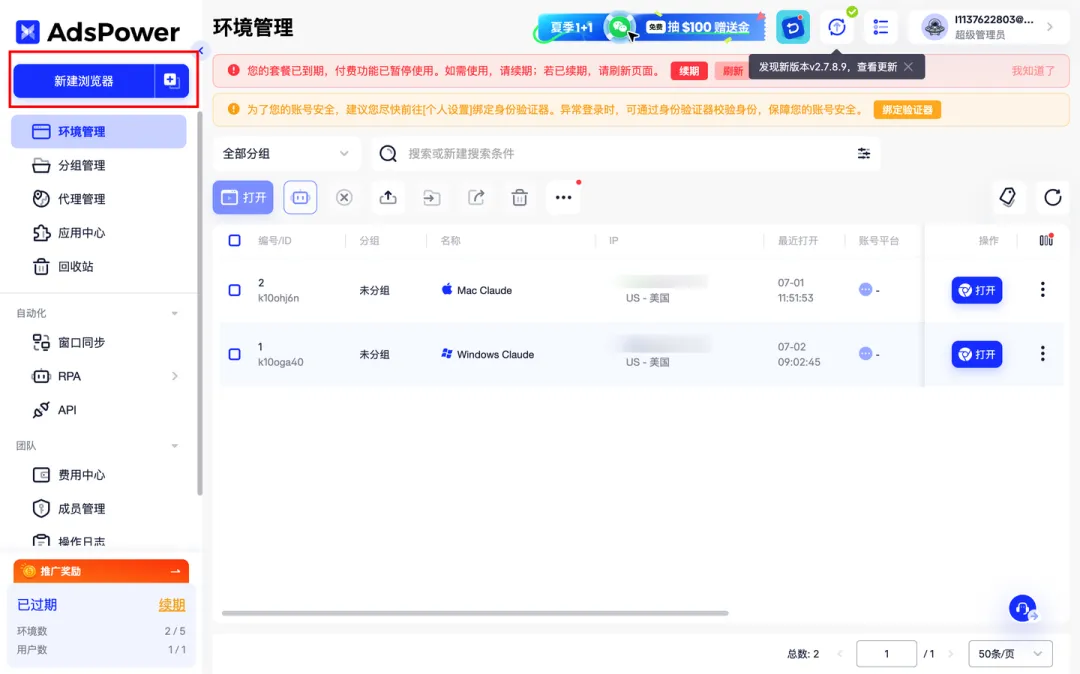Go to 分组管理 in sidebar
Image resolution: width=1080 pixels, height=674 pixels.
(81, 165)
